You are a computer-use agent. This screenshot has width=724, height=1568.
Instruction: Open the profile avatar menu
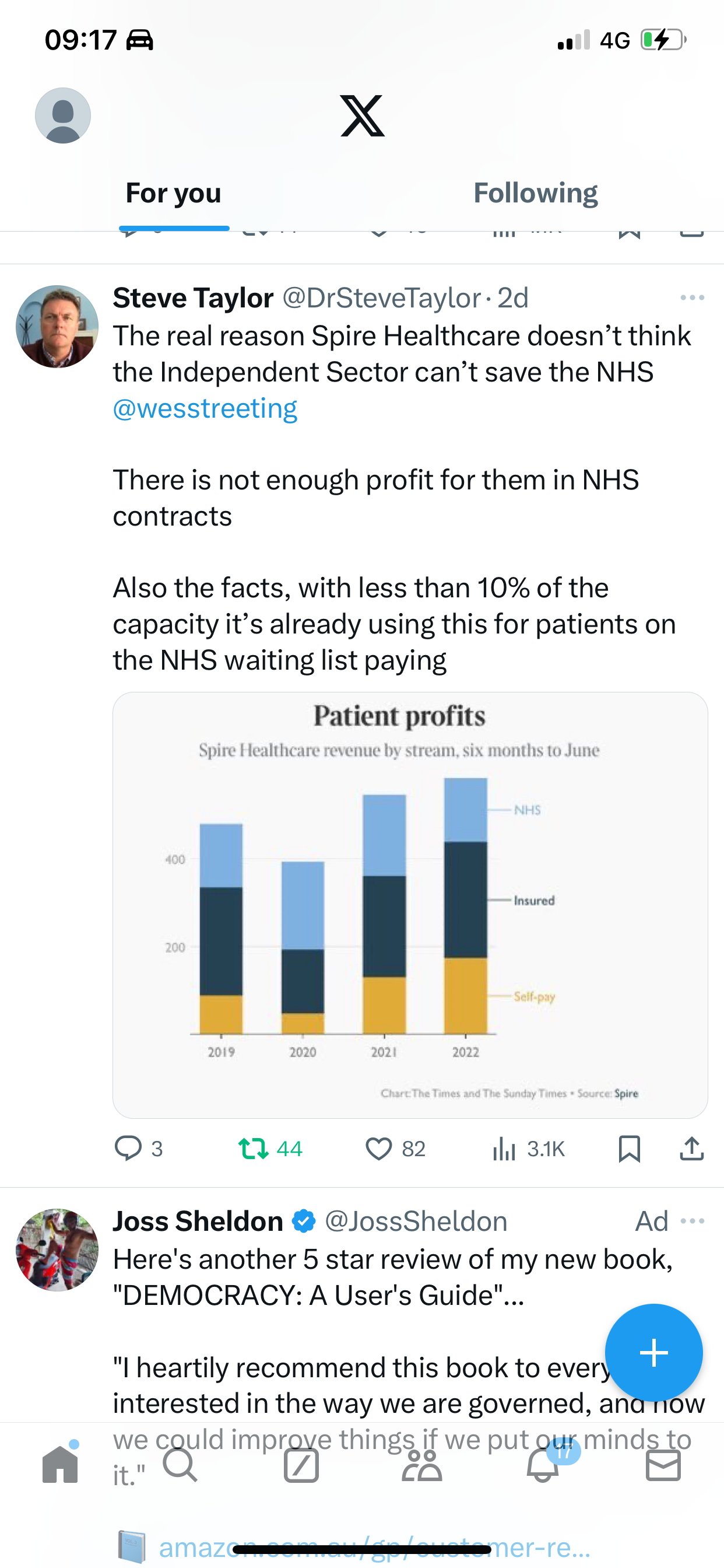click(63, 116)
